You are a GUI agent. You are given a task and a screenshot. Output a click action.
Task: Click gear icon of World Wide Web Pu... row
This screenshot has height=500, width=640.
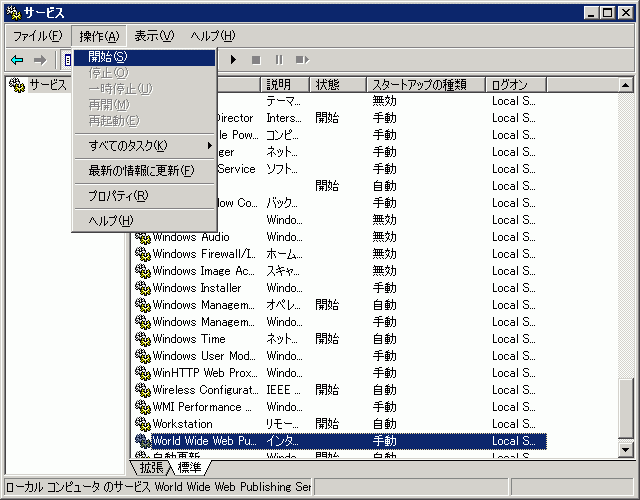[x=143, y=441]
